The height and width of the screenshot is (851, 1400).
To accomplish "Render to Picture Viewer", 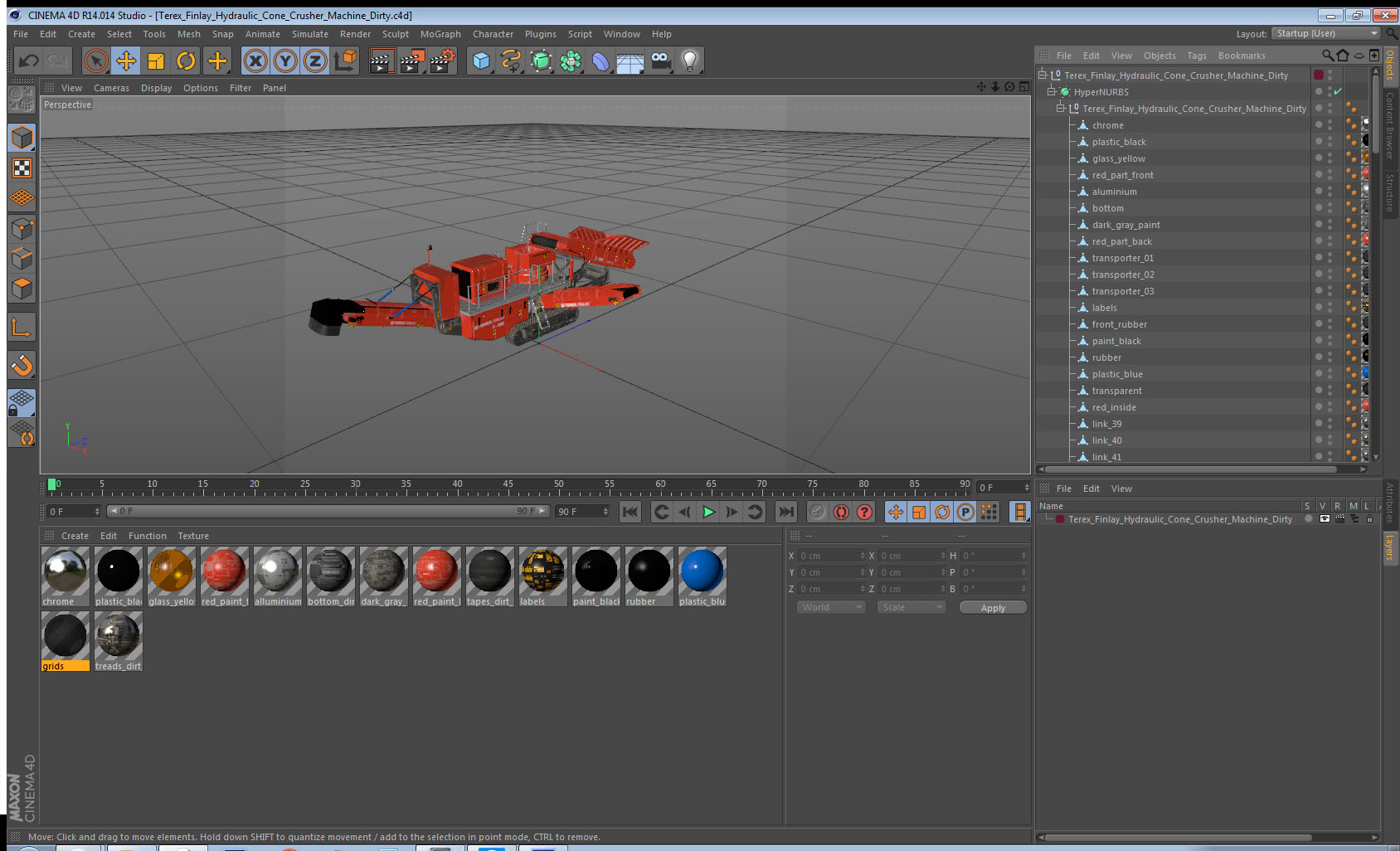I will [412, 61].
